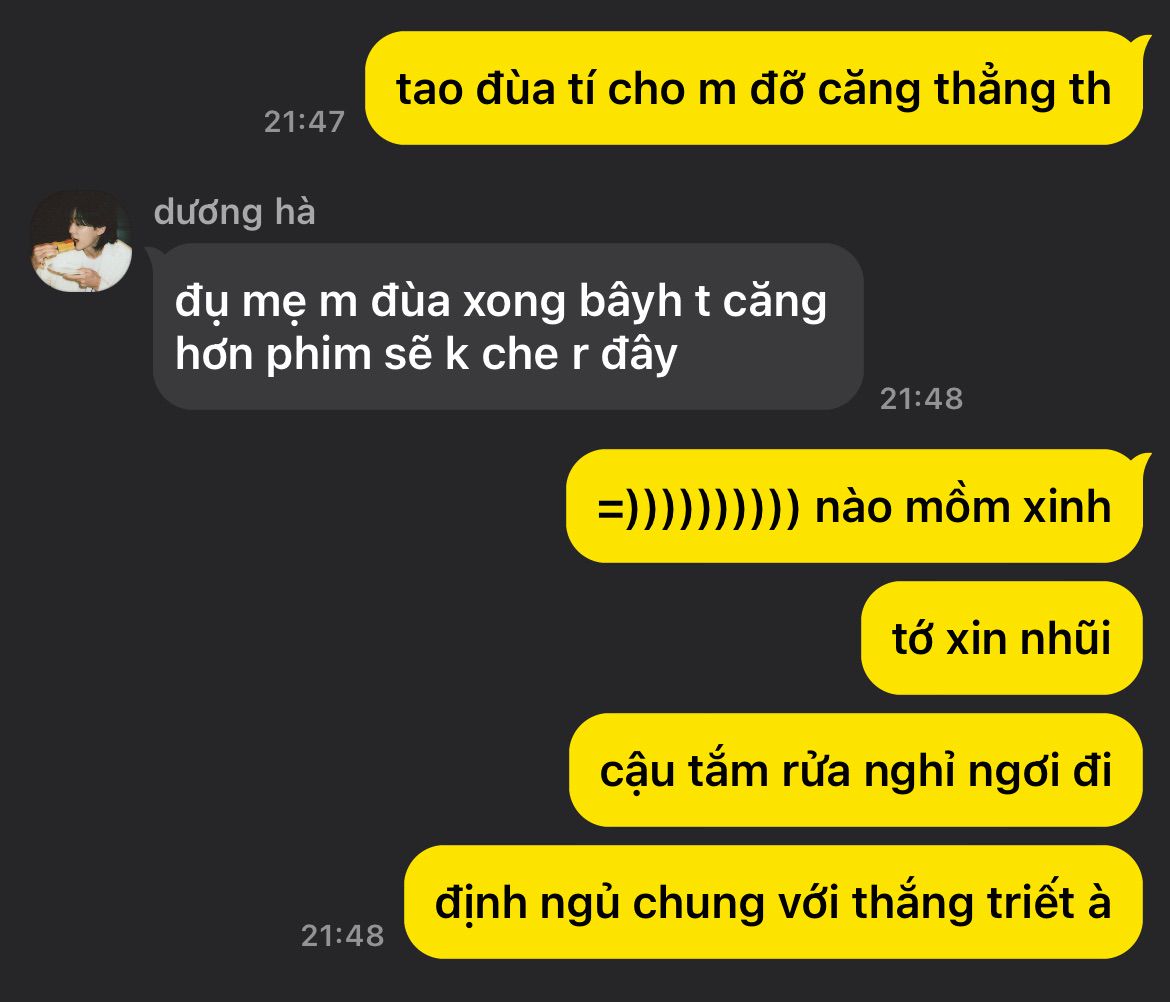Select the message 'cậu tắm rửa nghỉ ngơi đi'
1170x1002 pixels.
coord(856,770)
